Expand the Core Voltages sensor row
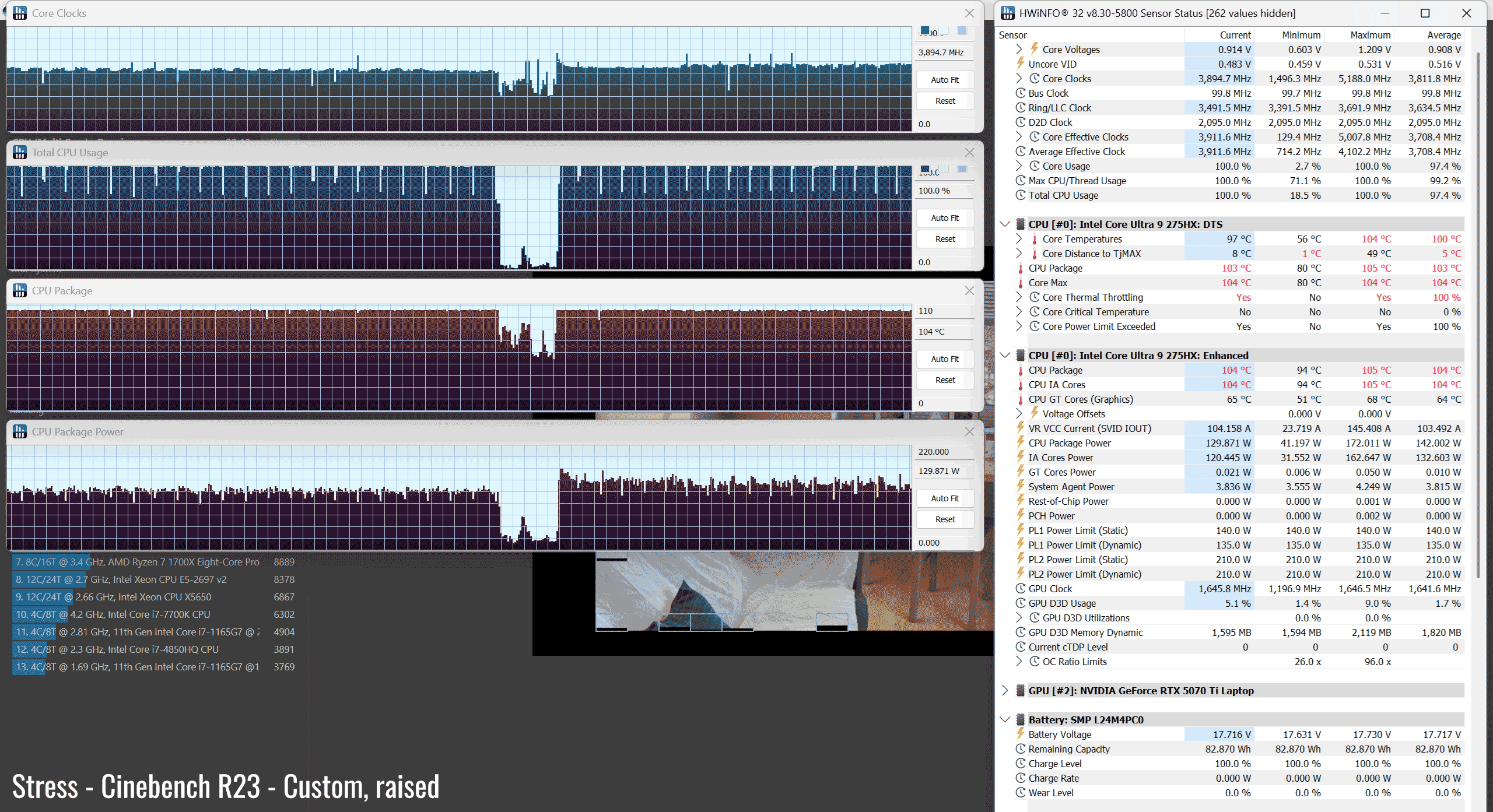 1019,50
